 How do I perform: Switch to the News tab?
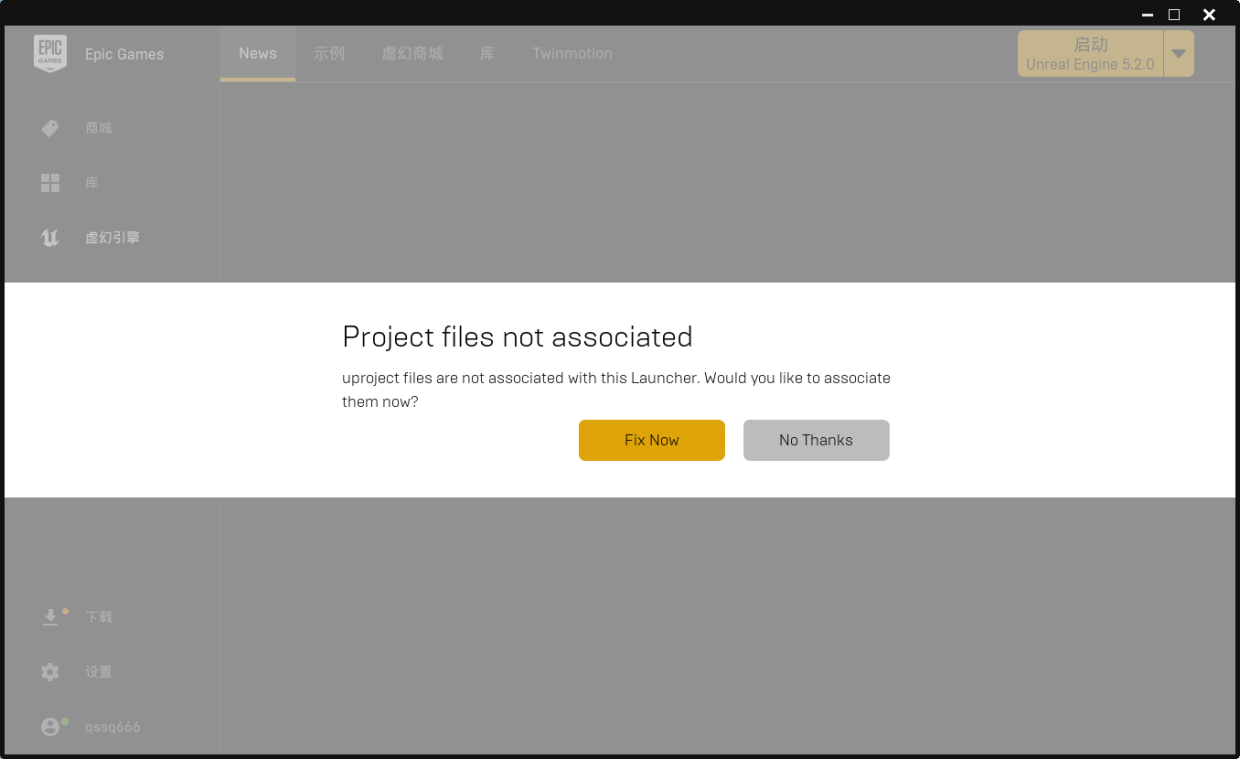click(257, 54)
